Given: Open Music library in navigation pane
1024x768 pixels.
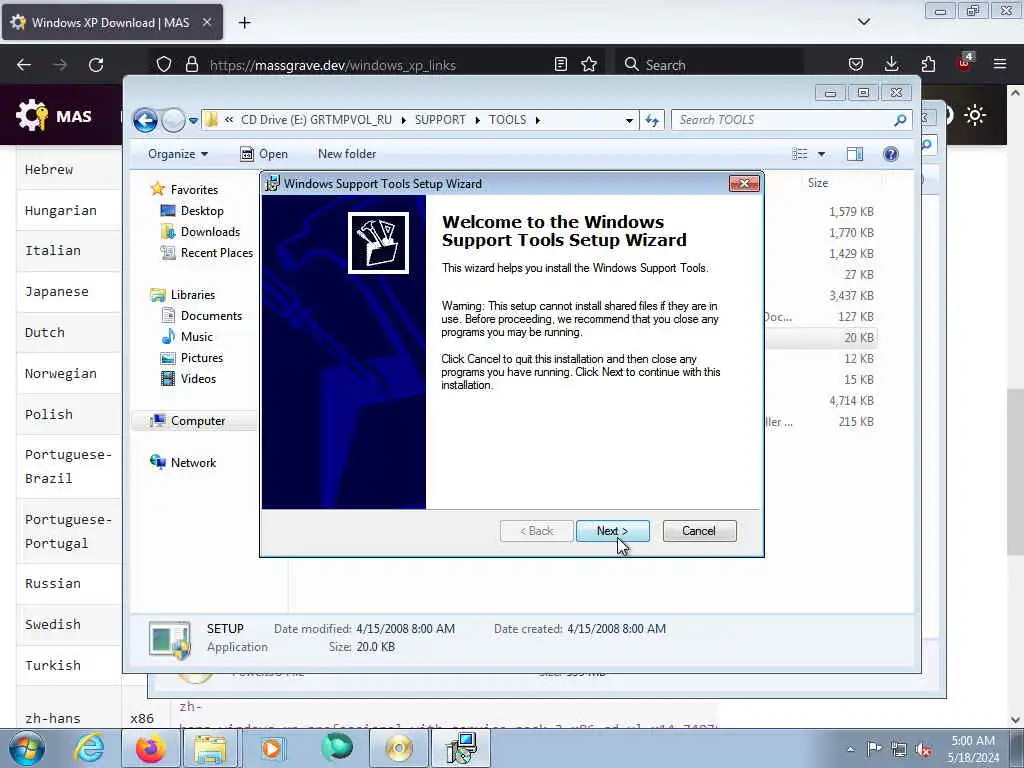Looking at the screenshot, I should click(197, 337).
